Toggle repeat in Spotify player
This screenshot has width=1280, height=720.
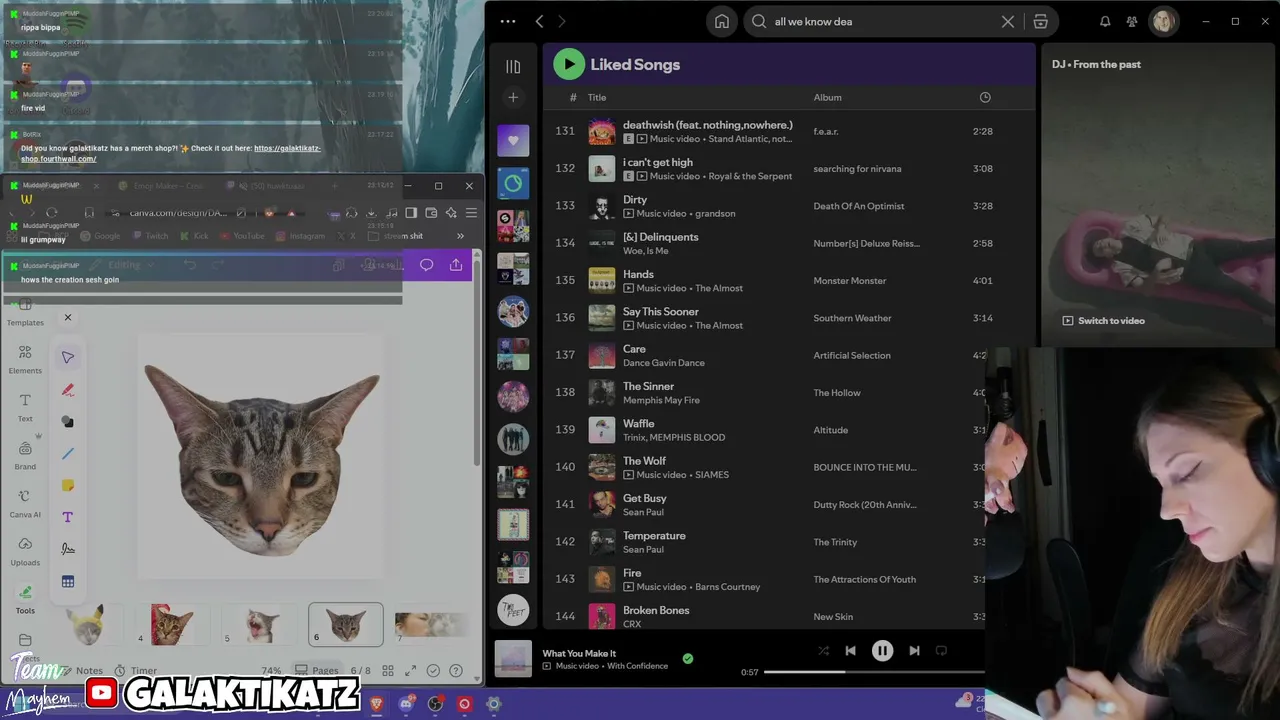(x=941, y=651)
